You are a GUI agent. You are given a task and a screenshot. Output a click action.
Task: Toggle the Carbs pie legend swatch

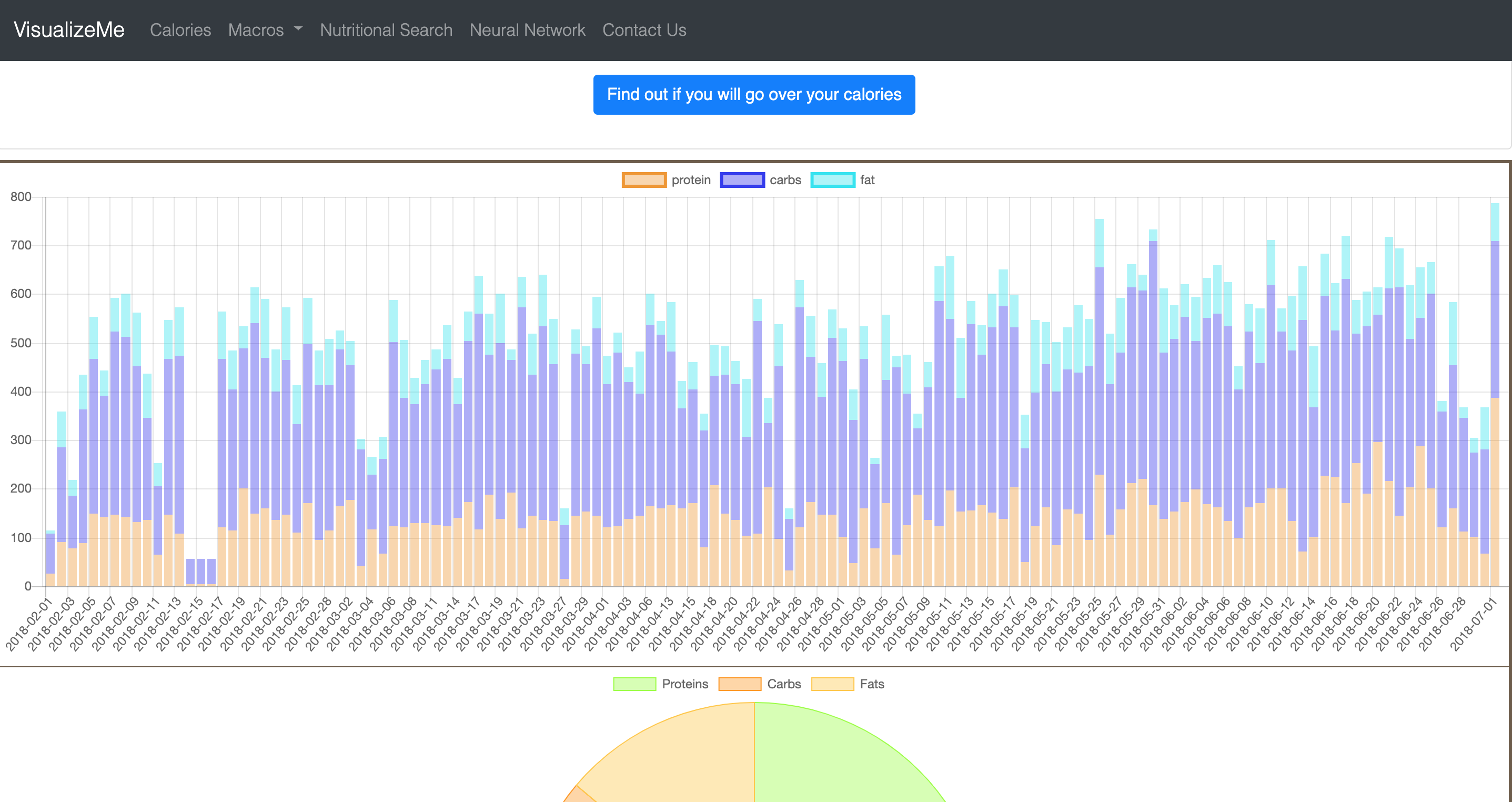tap(740, 684)
